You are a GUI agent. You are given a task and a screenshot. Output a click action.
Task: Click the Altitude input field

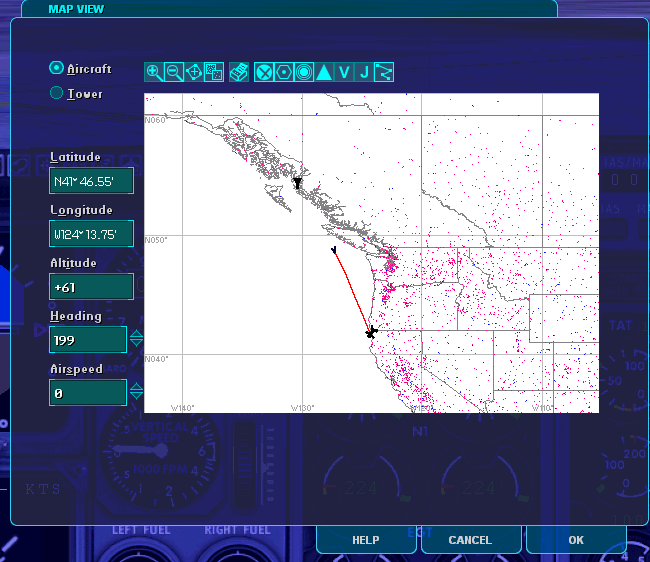click(x=91, y=287)
